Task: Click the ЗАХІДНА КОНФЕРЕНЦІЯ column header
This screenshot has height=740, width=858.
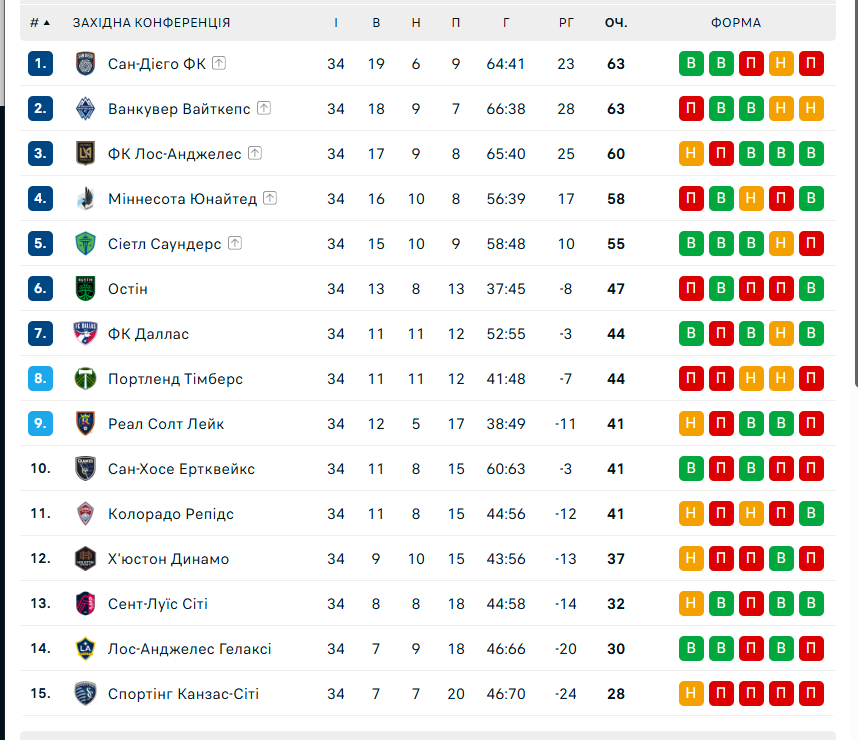Action: [x=151, y=23]
